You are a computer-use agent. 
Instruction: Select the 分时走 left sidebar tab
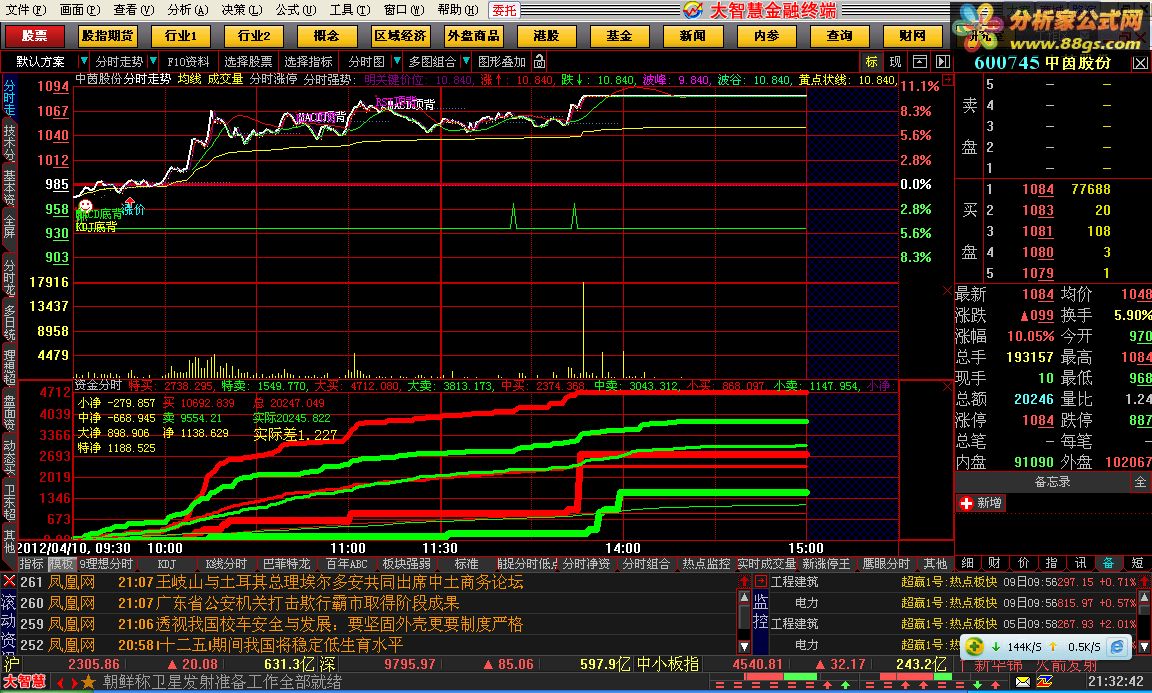click(x=9, y=97)
